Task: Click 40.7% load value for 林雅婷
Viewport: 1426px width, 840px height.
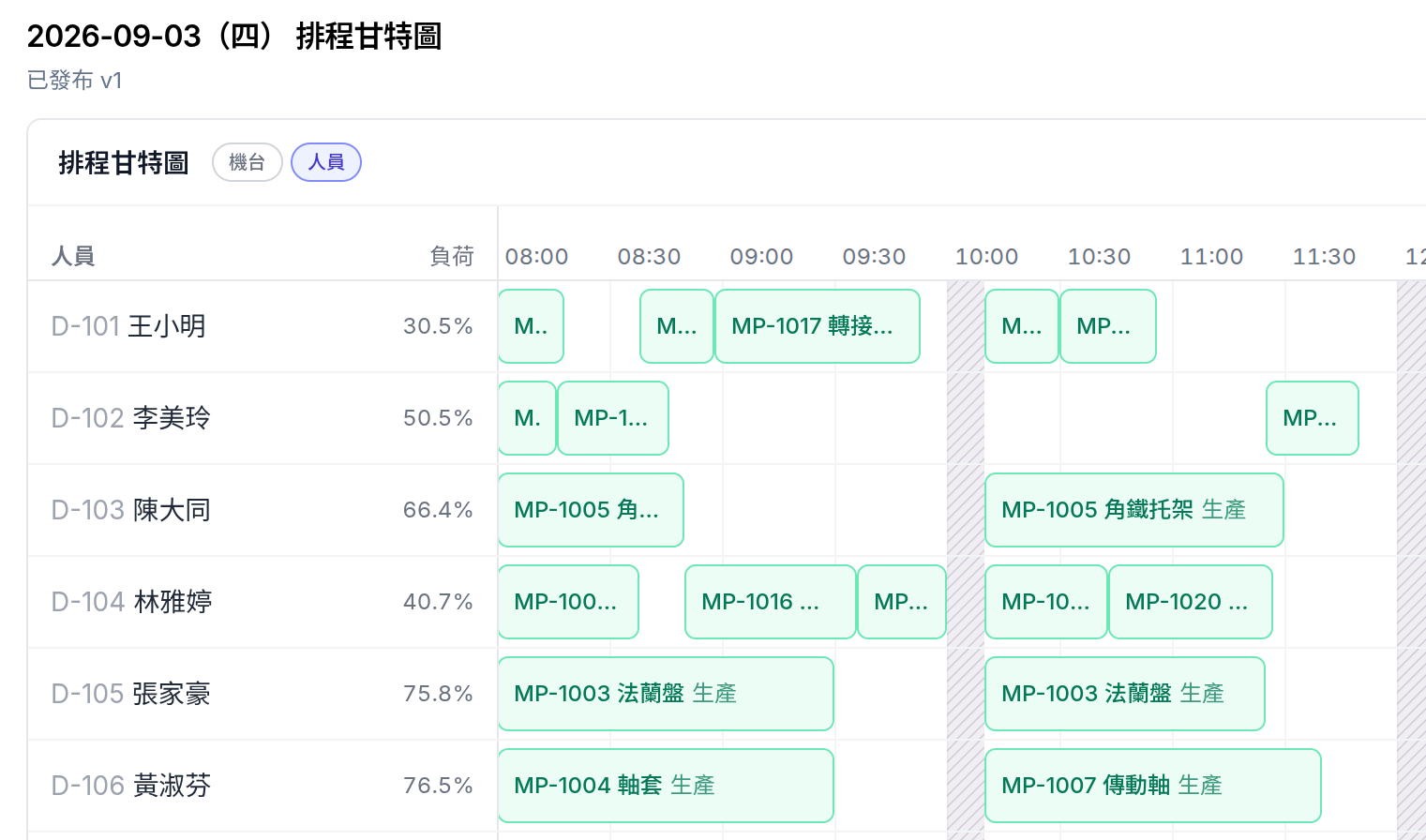Action: (438, 602)
